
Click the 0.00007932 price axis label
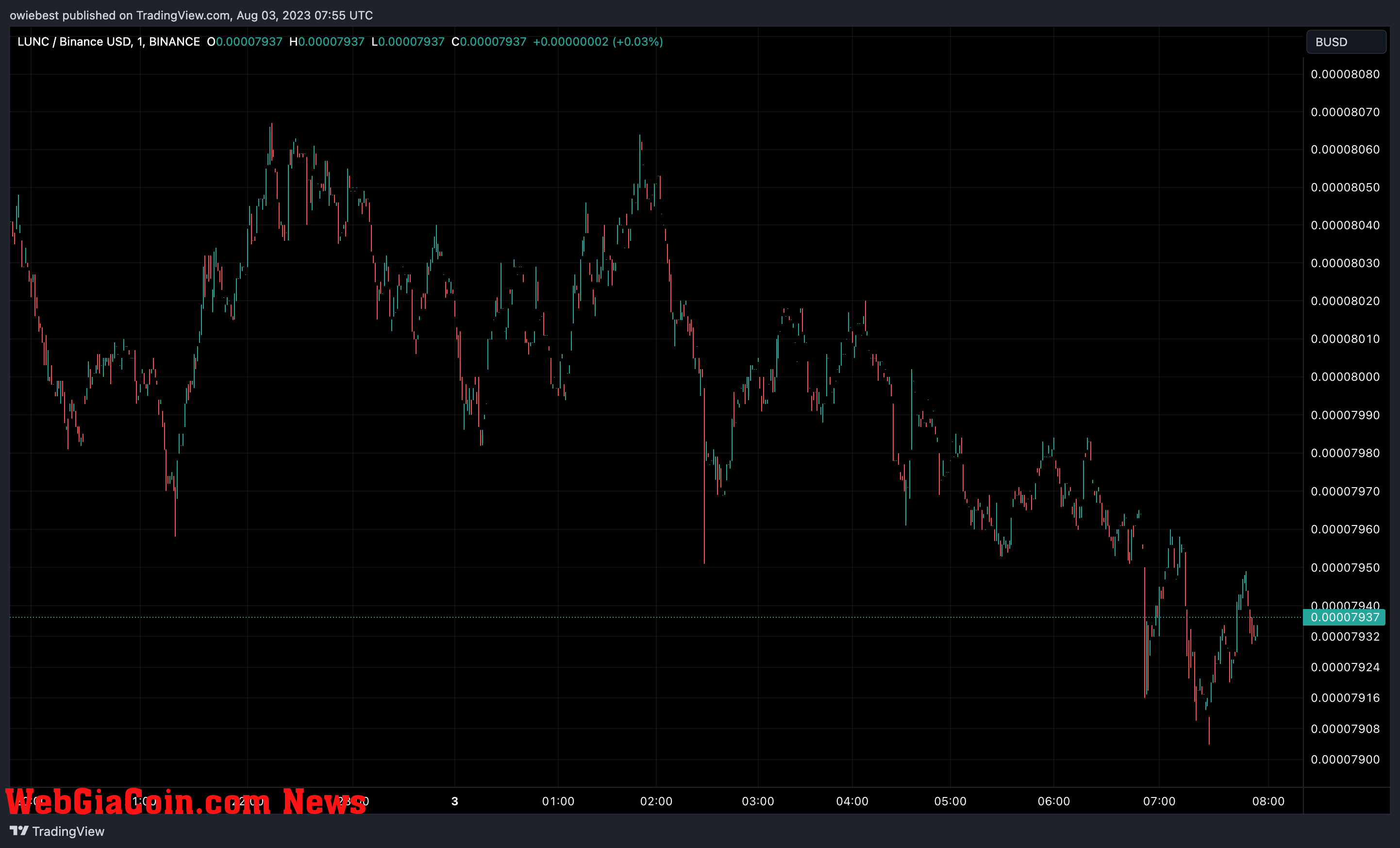tap(1345, 637)
